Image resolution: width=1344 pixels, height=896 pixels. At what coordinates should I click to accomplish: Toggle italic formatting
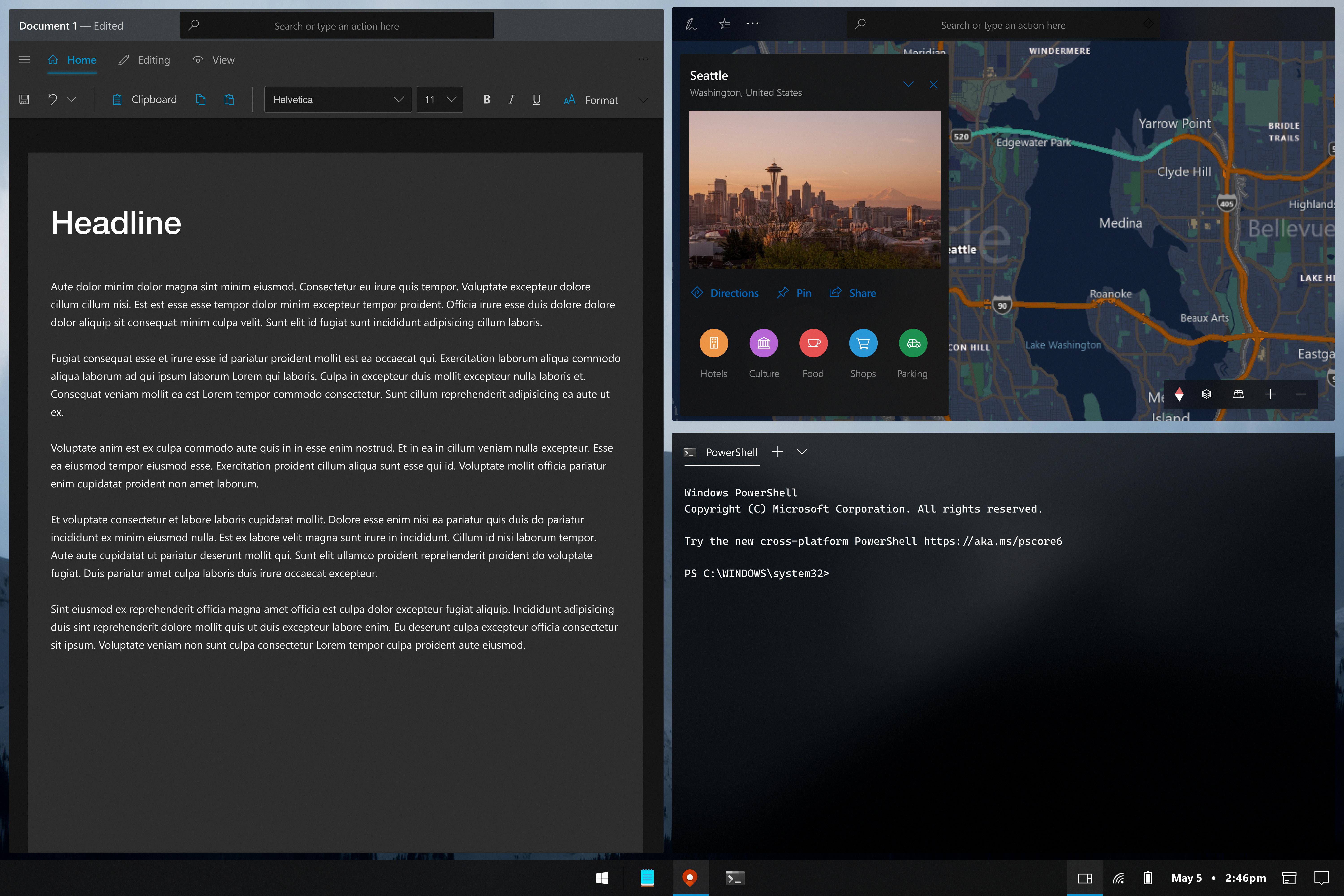(511, 99)
